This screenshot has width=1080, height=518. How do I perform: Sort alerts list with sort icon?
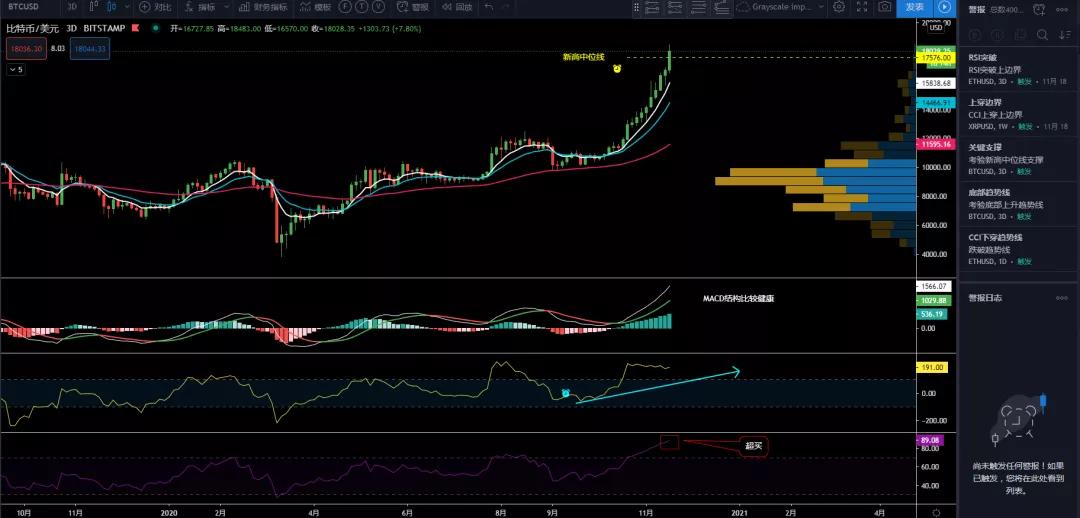[x=1065, y=35]
